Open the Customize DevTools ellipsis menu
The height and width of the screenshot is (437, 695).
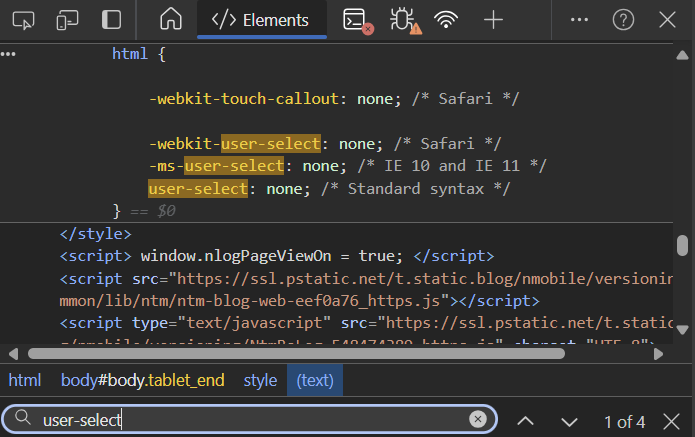tap(579, 20)
